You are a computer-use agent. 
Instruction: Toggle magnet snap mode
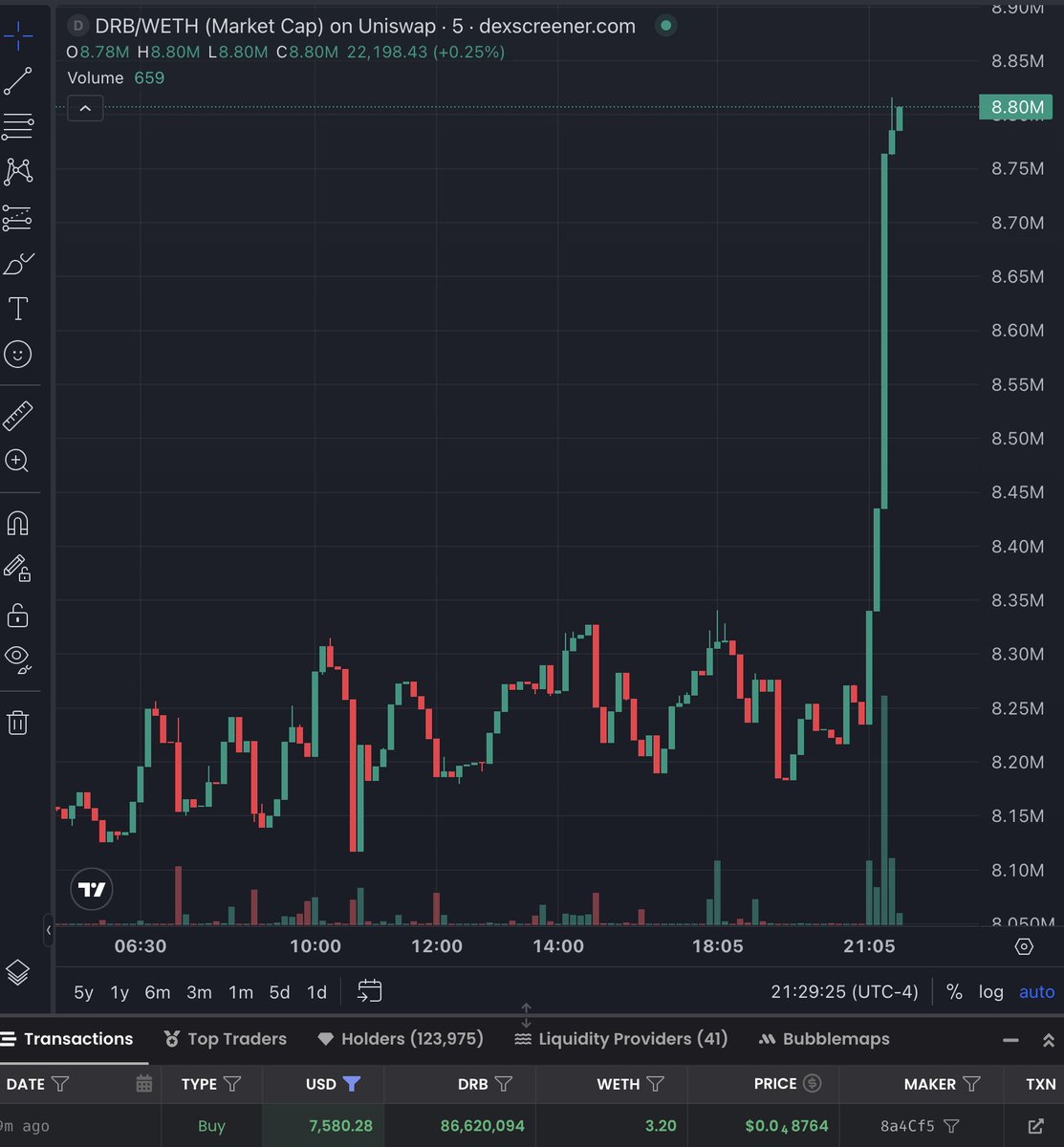pyautogui.click(x=17, y=523)
